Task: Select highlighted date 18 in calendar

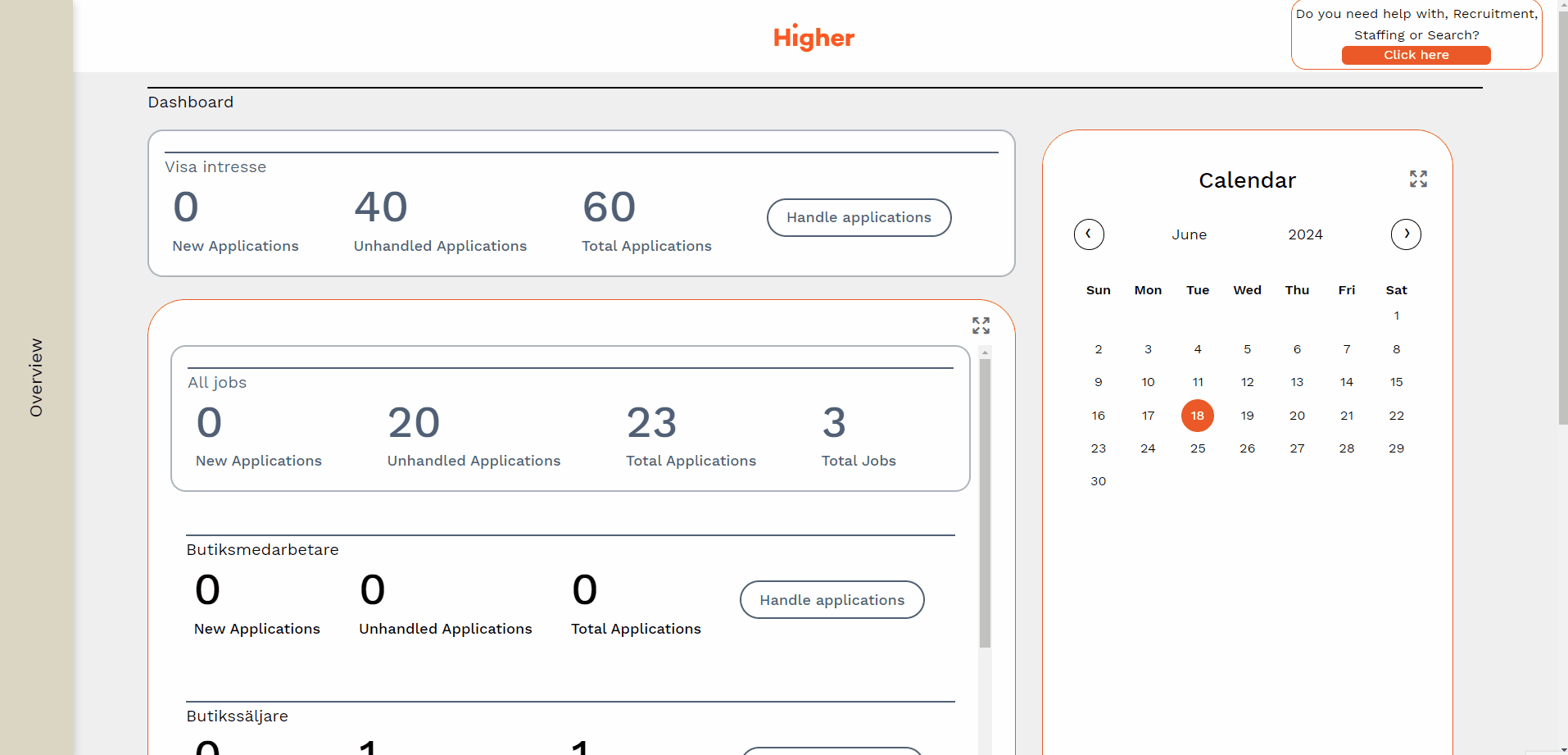Action: 1197,416
